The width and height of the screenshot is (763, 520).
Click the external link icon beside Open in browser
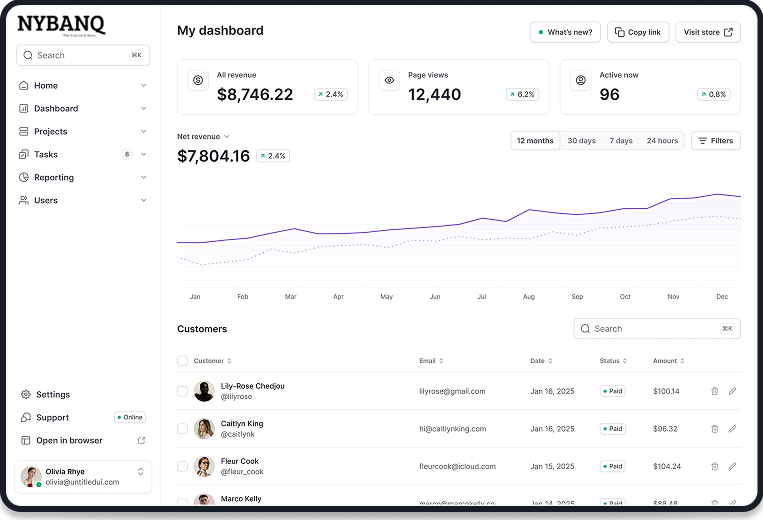(x=141, y=440)
